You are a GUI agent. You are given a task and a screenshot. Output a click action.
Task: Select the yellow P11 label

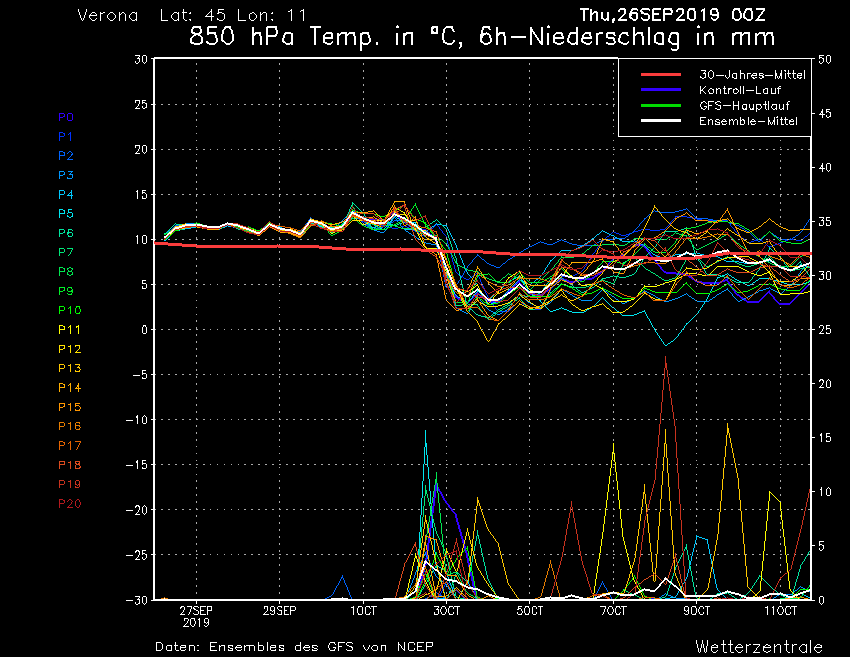tap(69, 330)
